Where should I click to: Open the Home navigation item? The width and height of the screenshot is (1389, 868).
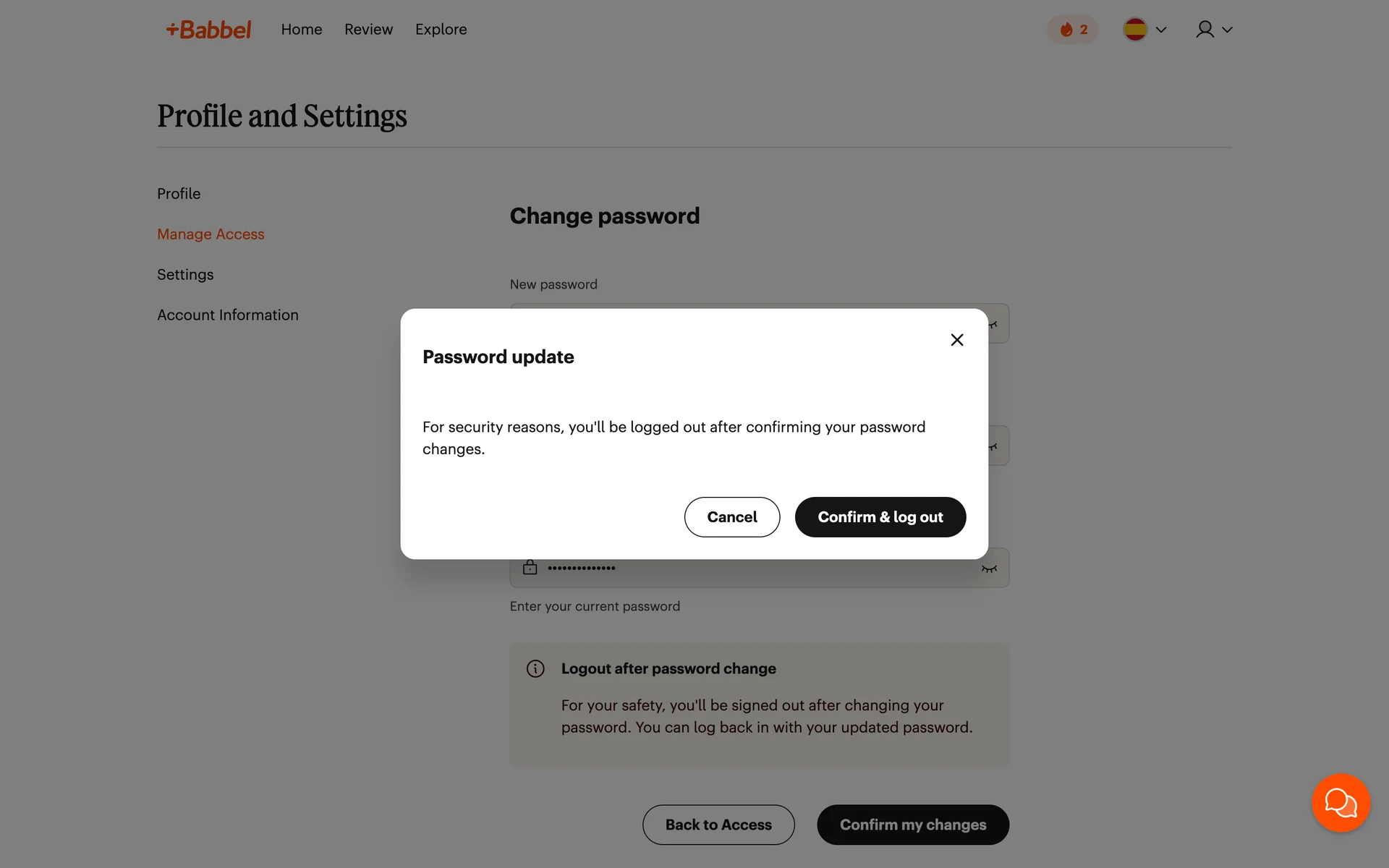pyautogui.click(x=302, y=30)
